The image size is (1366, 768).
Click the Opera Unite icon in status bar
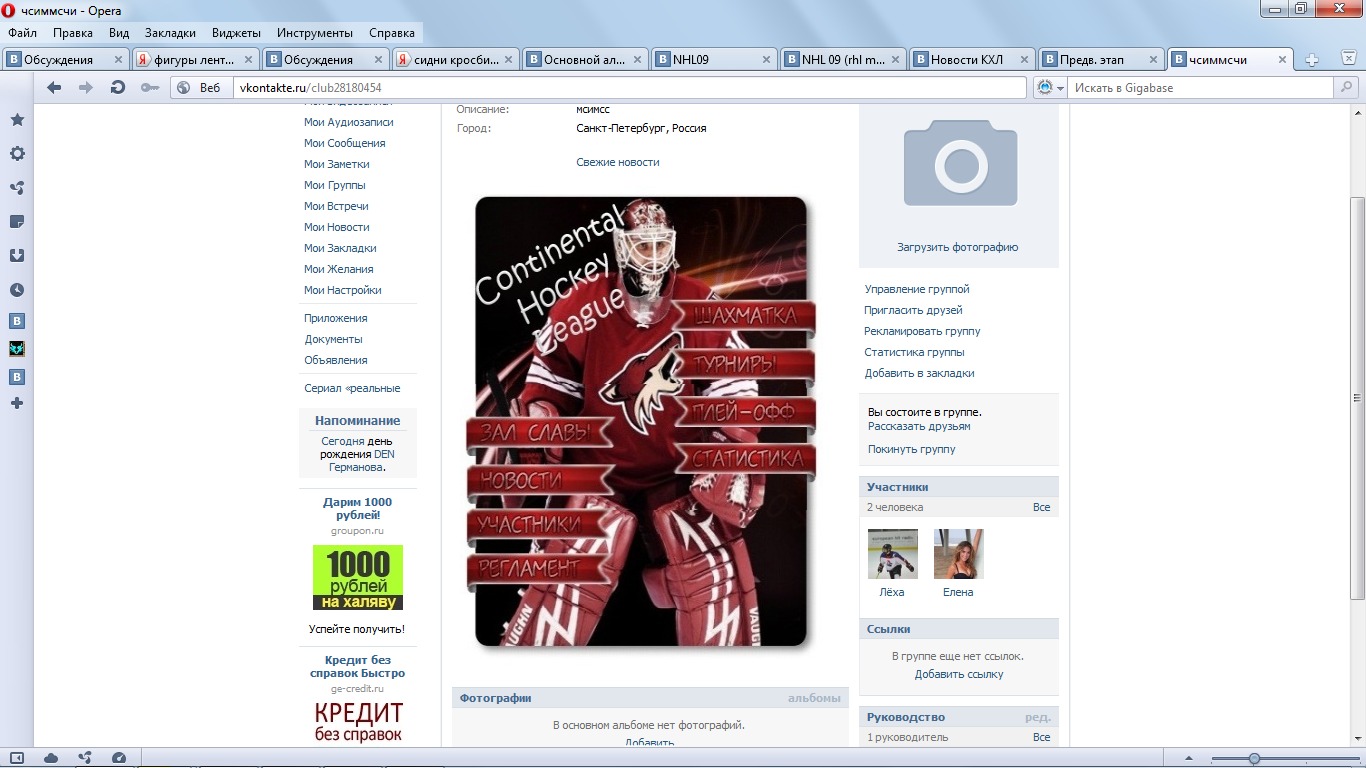point(85,758)
